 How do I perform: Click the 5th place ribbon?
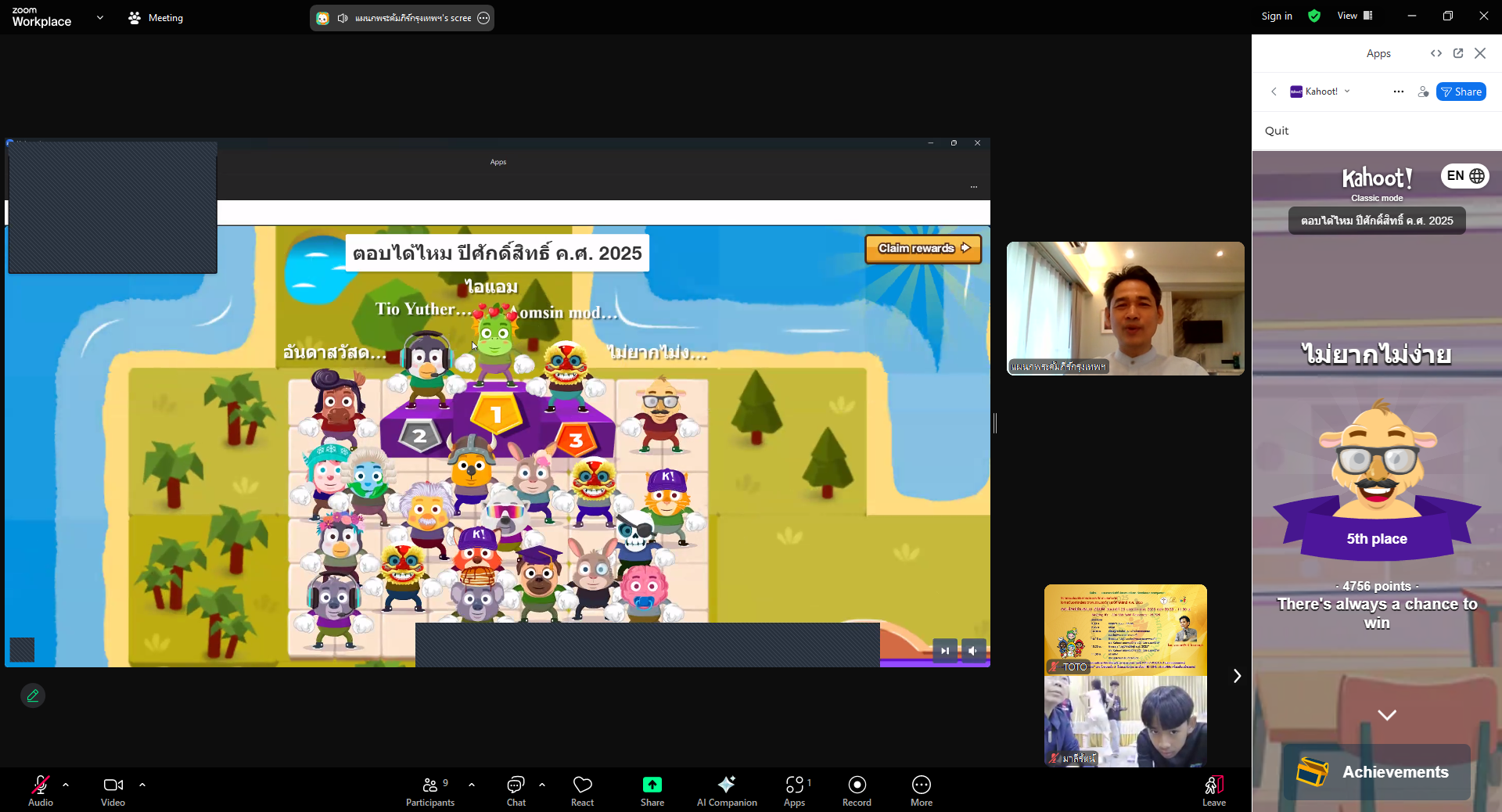tap(1377, 538)
